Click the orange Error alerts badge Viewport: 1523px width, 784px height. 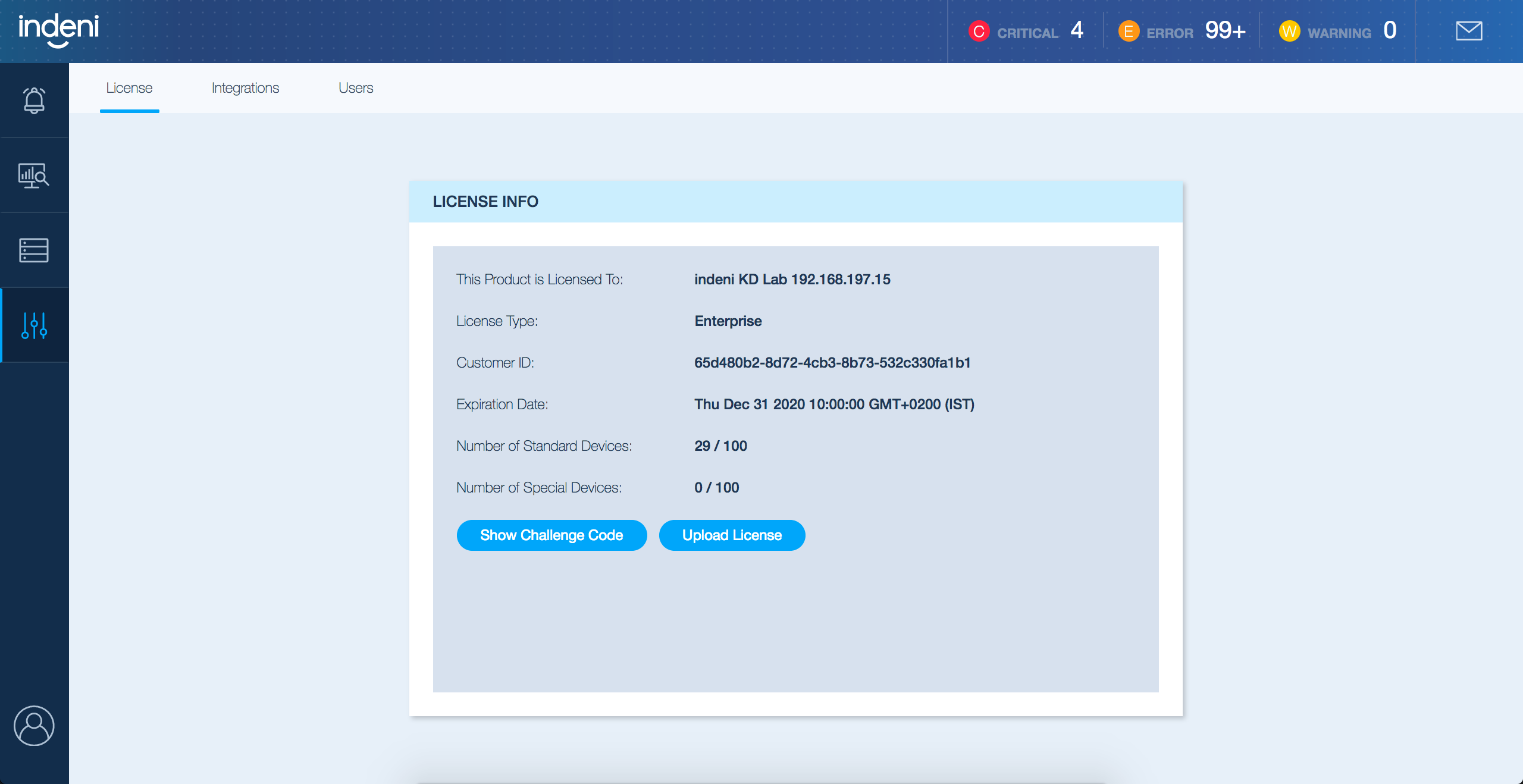[1129, 31]
